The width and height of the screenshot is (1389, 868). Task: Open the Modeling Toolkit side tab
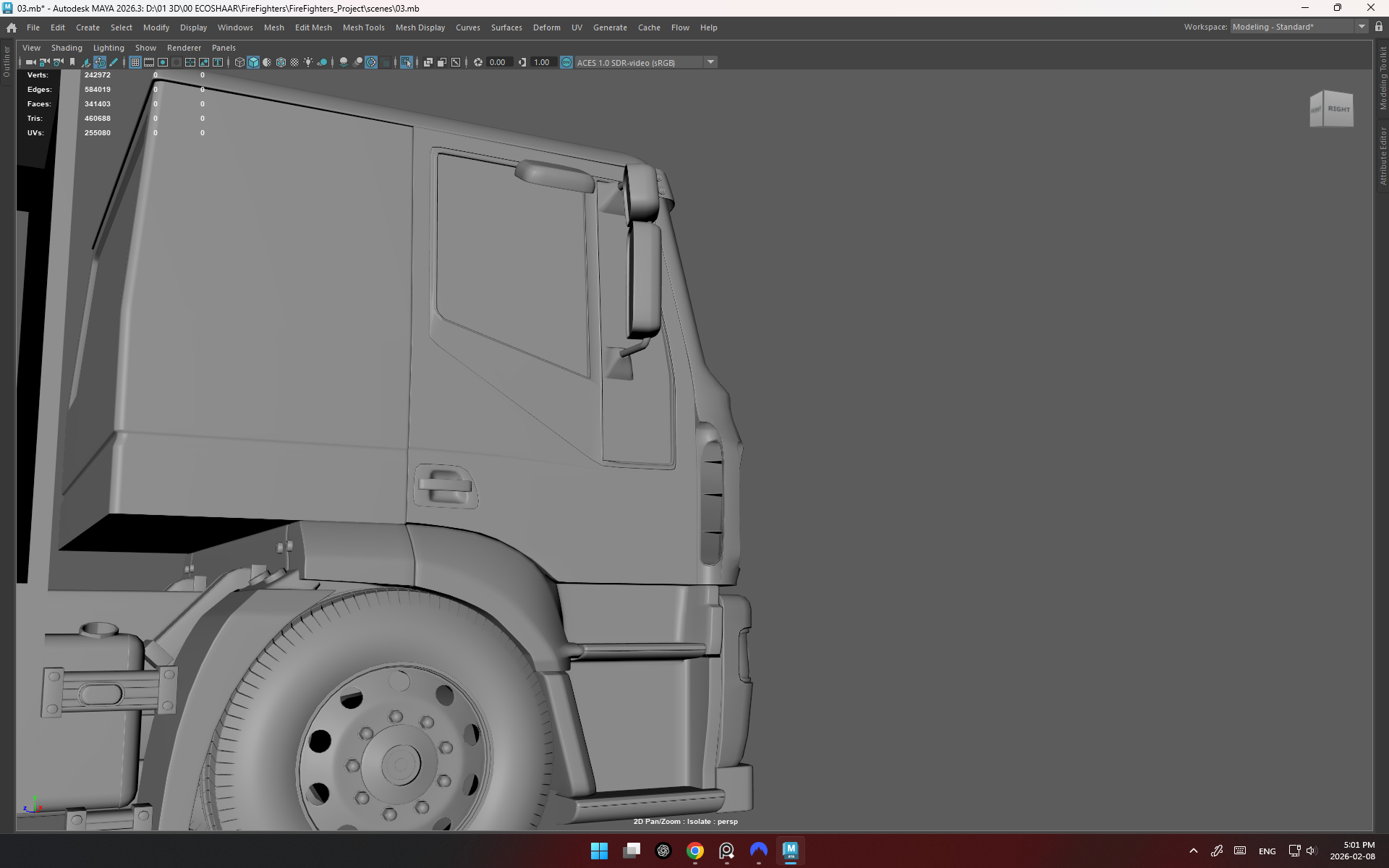[1382, 78]
